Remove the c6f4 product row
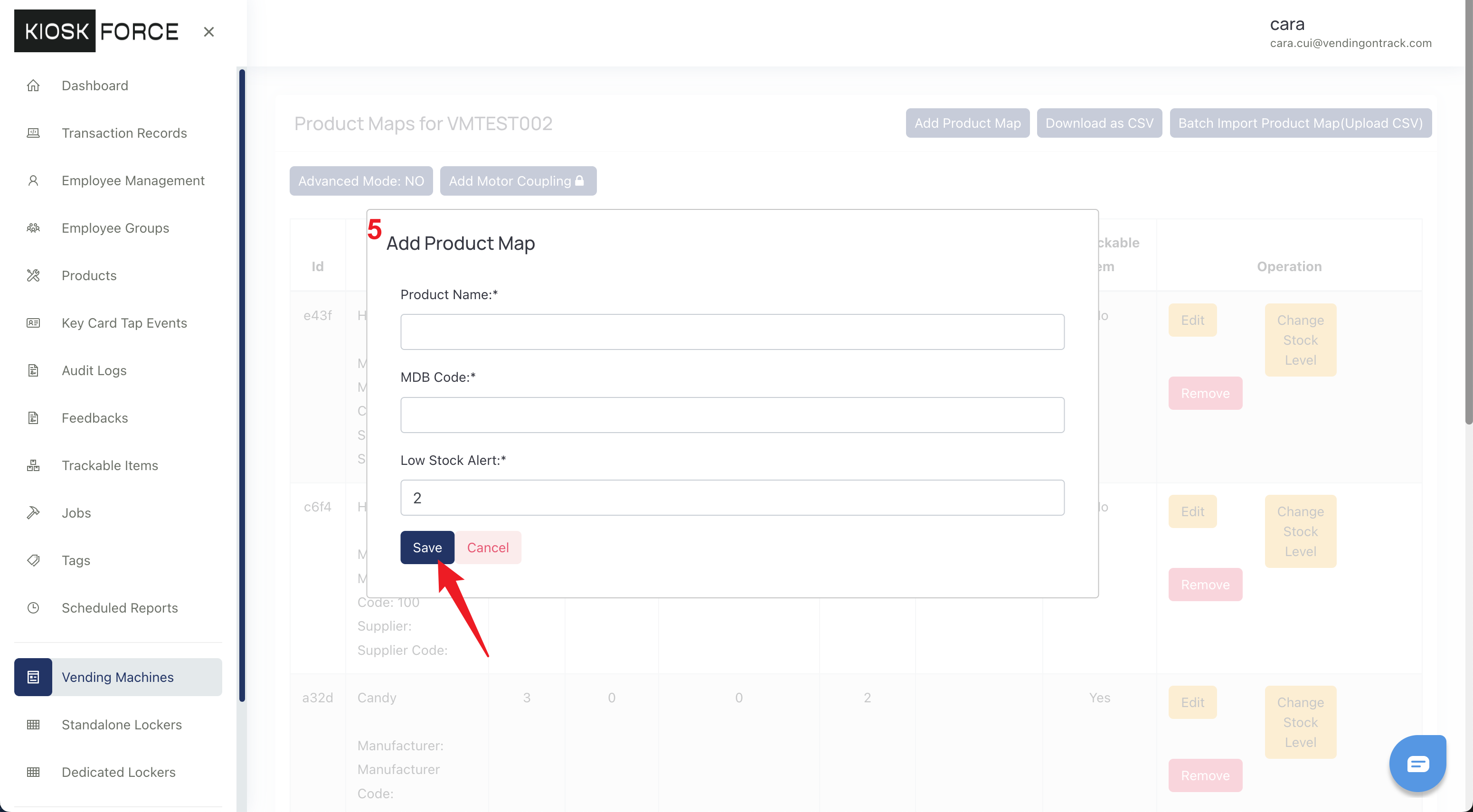The image size is (1473, 812). (1205, 584)
